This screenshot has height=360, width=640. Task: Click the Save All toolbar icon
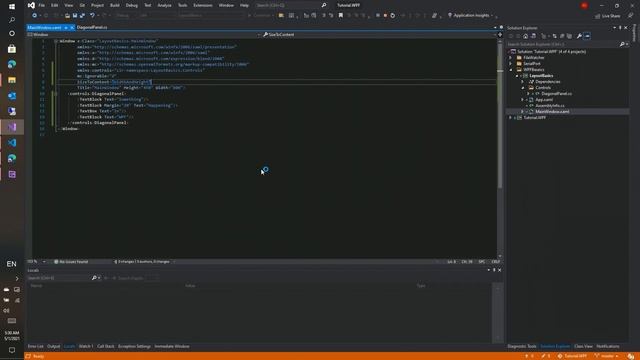[82, 16]
